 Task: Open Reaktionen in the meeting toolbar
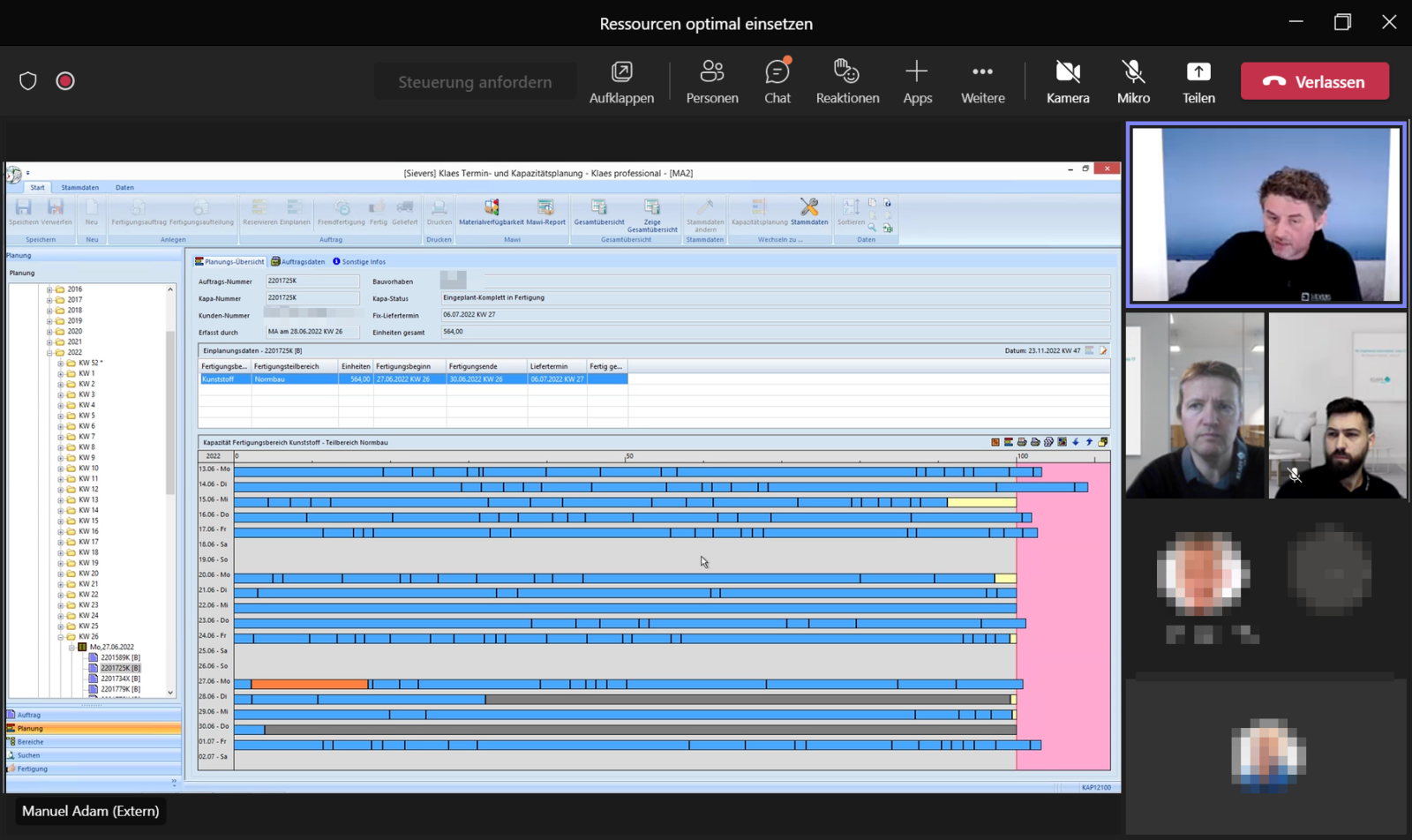(847, 81)
